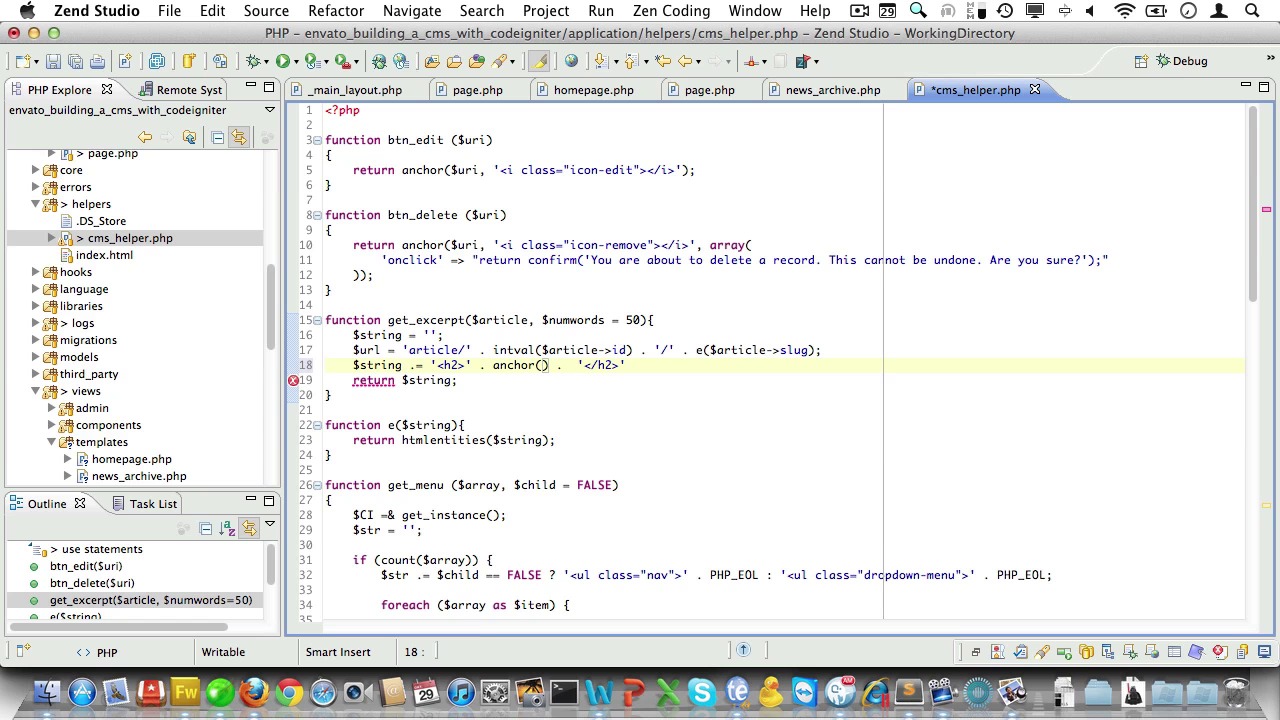Image resolution: width=1280 pixels, height=720 pixels.
Task: Select get_excerpt outline entry
Action: click(x=151, y=600)
